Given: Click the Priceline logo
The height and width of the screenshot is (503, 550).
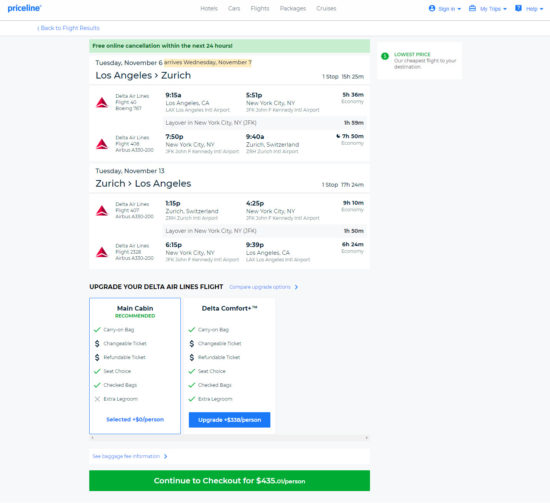Looking at the screenshot, I should click(x=24, y=8).
